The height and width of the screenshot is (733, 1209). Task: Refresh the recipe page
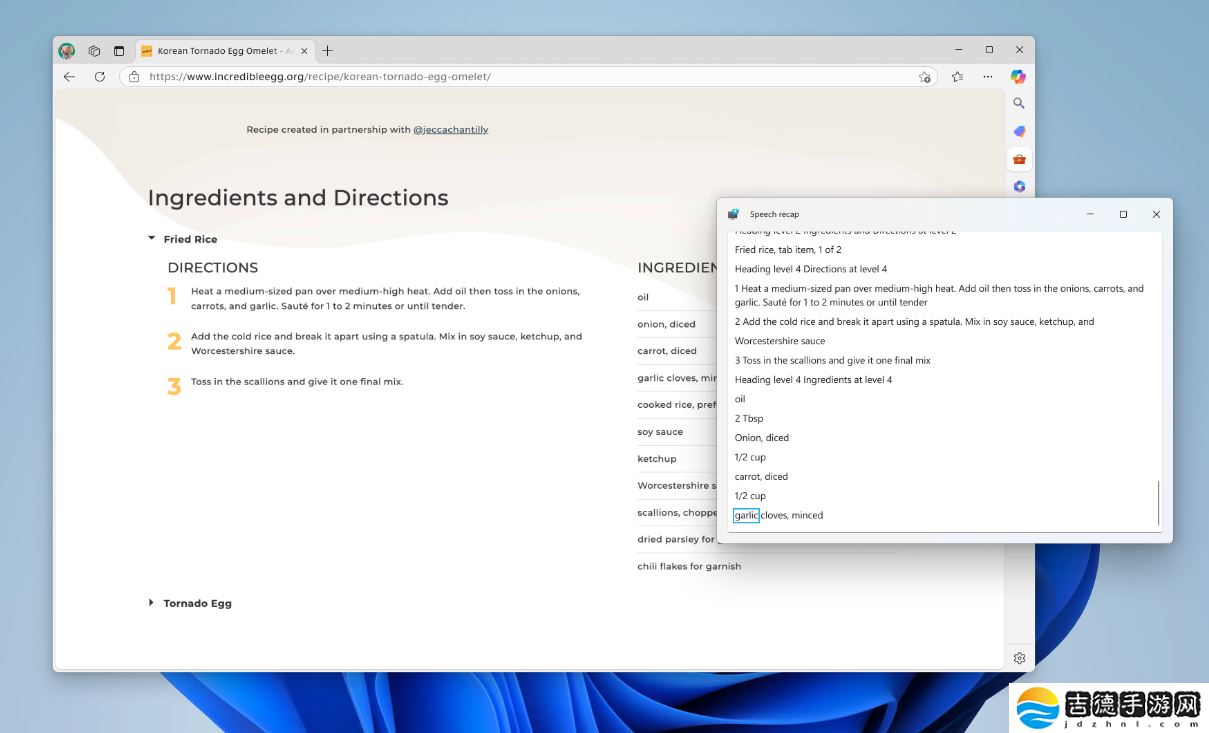101,76
